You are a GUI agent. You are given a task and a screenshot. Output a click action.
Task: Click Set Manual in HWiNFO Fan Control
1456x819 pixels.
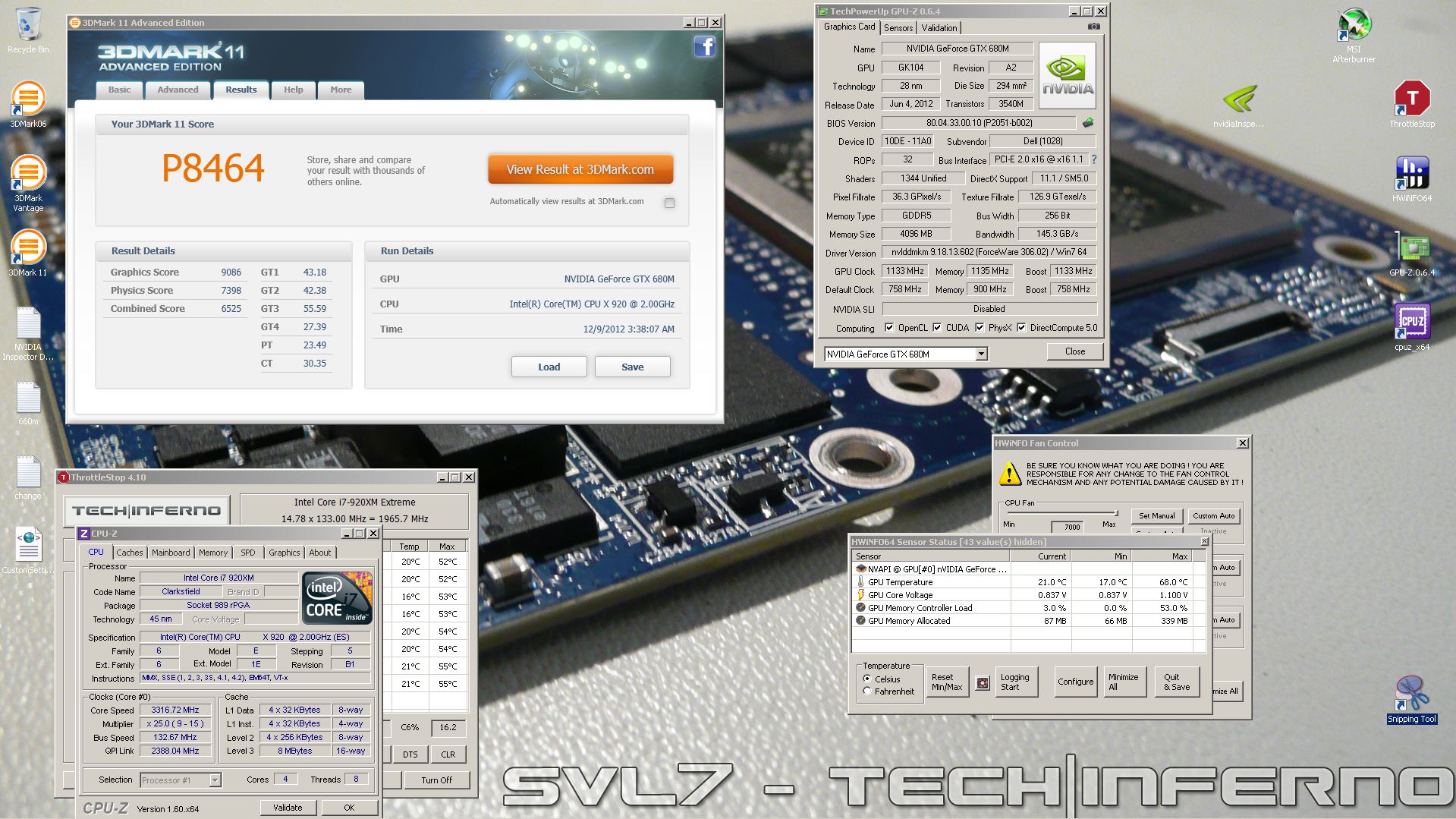[x=1156, y=516]
